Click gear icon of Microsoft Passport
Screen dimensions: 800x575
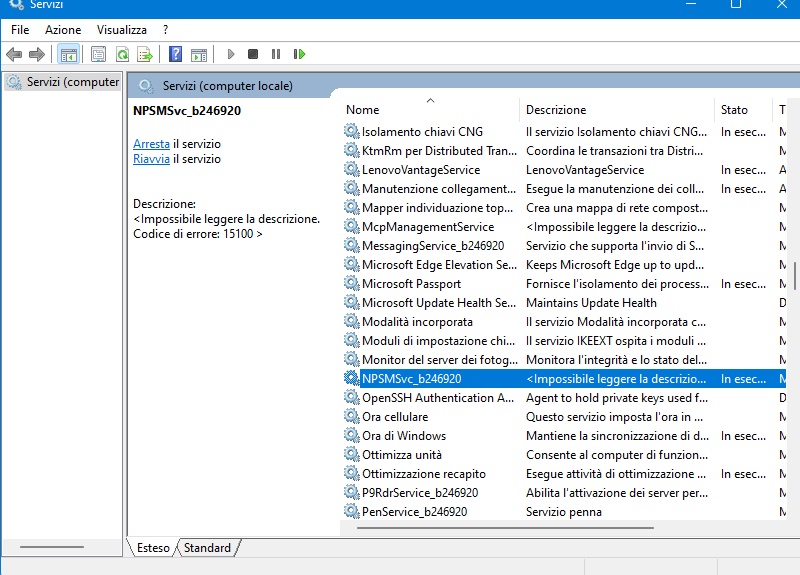point(352,283)
